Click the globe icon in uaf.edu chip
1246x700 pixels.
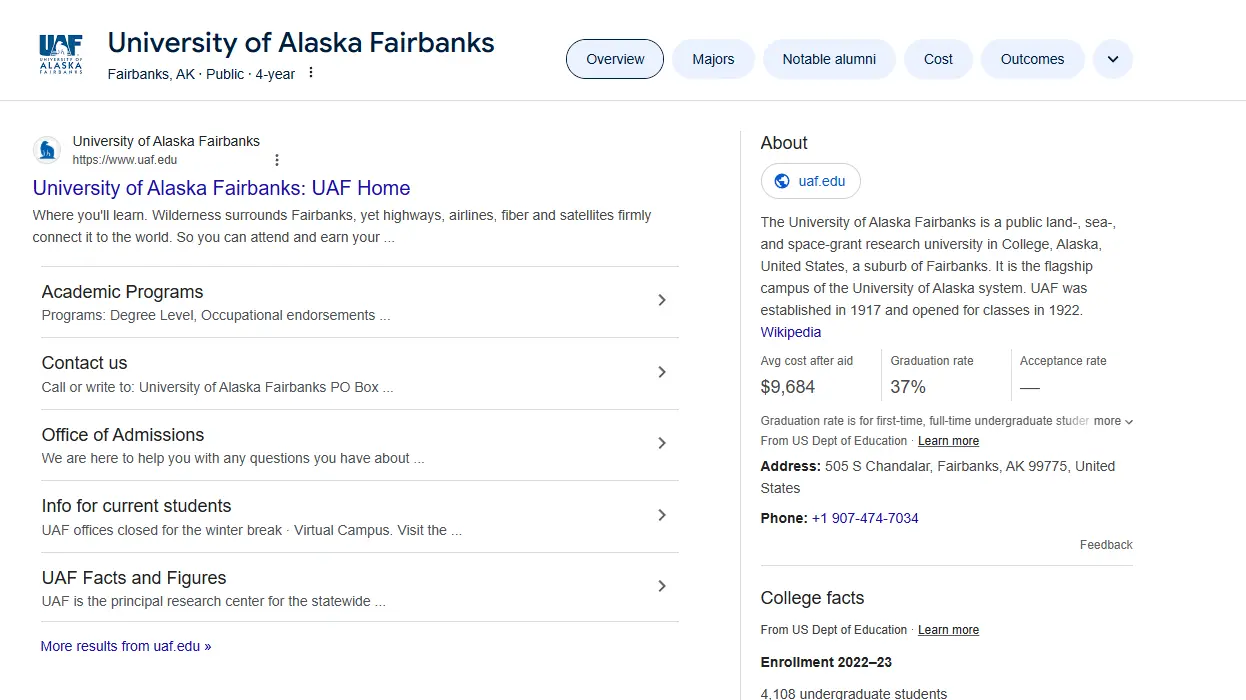point(782,181)
